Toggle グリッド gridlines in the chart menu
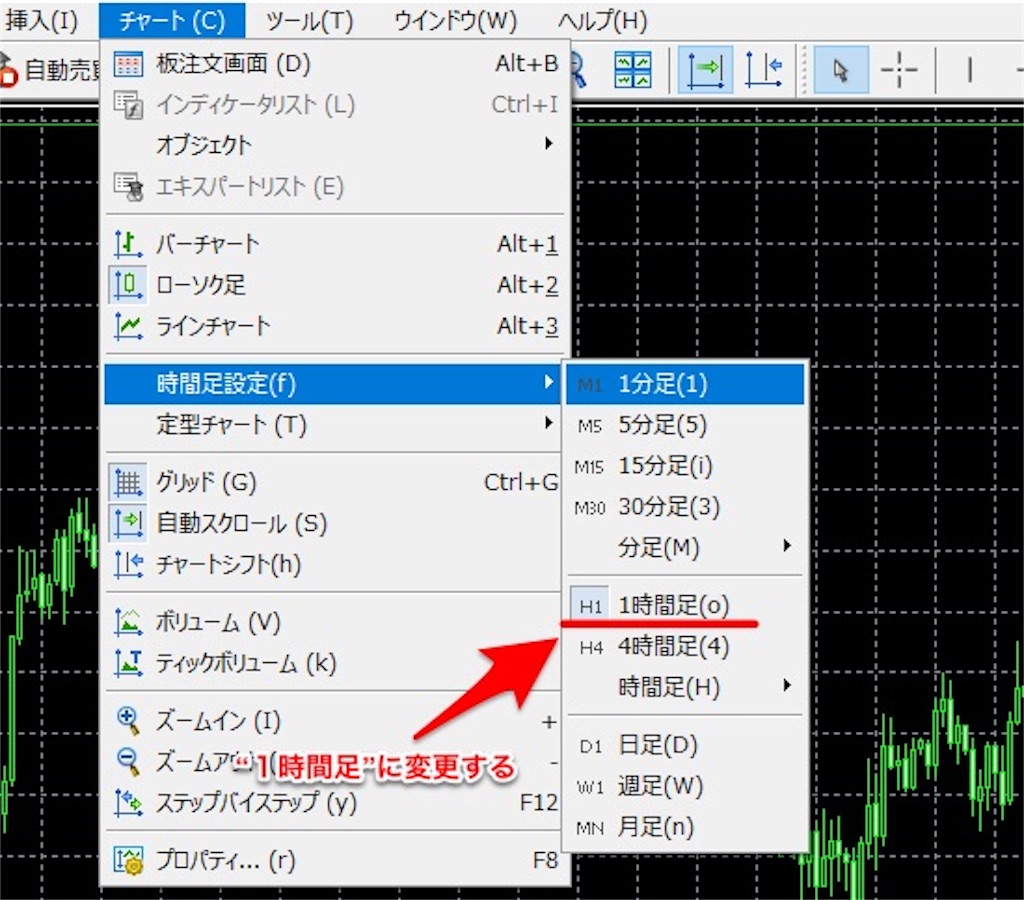 click(200, 482)
